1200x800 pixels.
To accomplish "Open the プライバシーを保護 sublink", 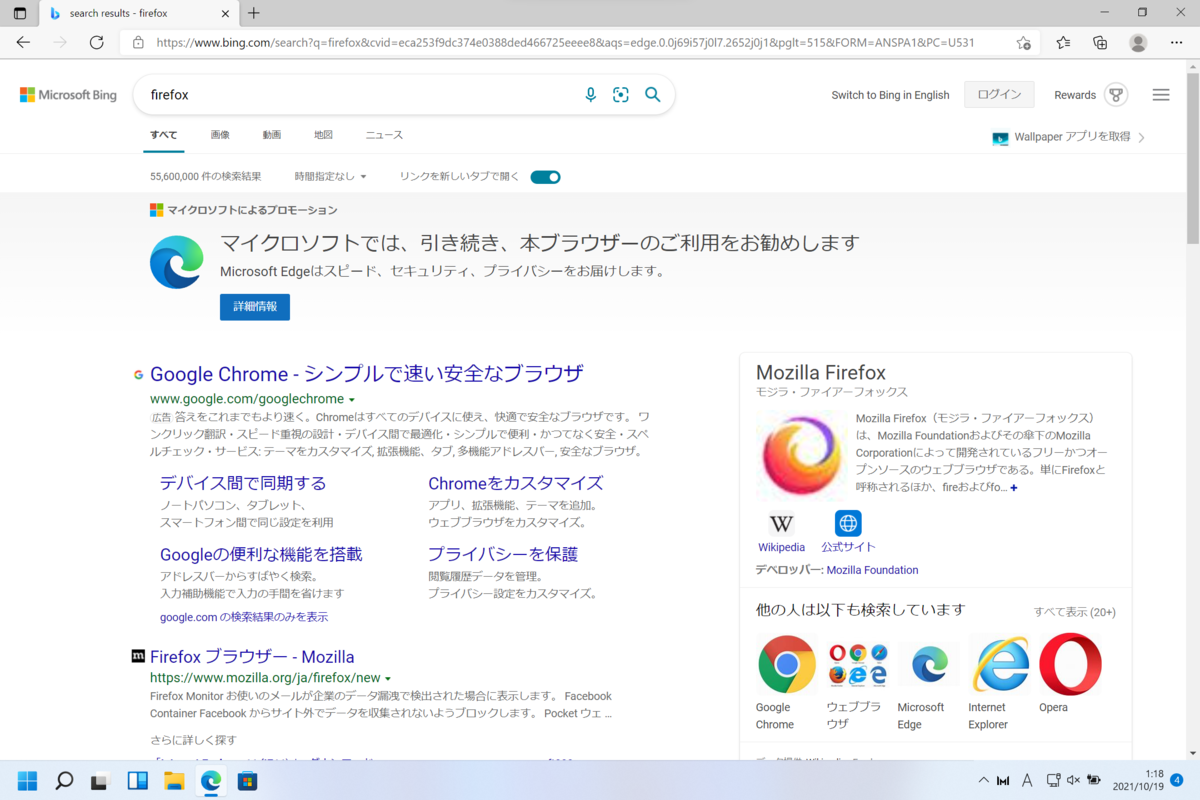I will tap(503, 554).
